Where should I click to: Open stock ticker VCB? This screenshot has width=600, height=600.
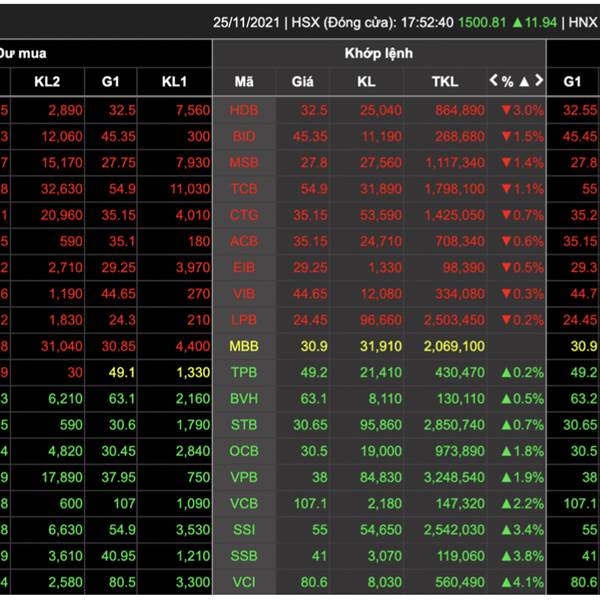click(x=244, y=504)
